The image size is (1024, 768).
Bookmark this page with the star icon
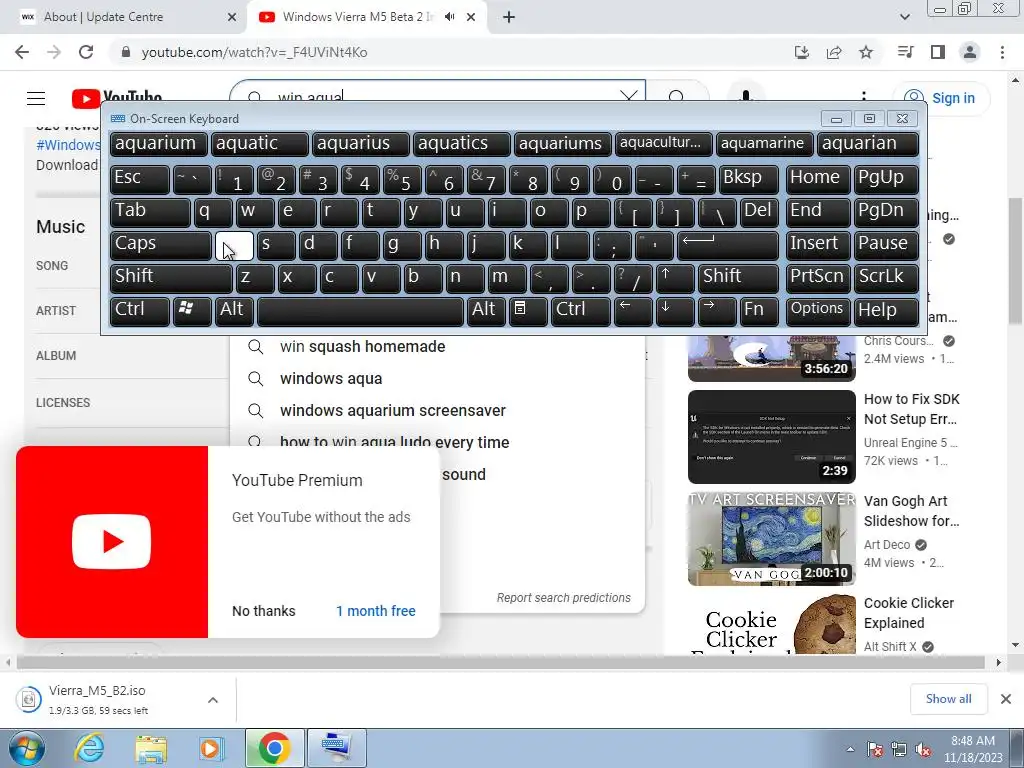pyautogui.click(x=866, y=52)
